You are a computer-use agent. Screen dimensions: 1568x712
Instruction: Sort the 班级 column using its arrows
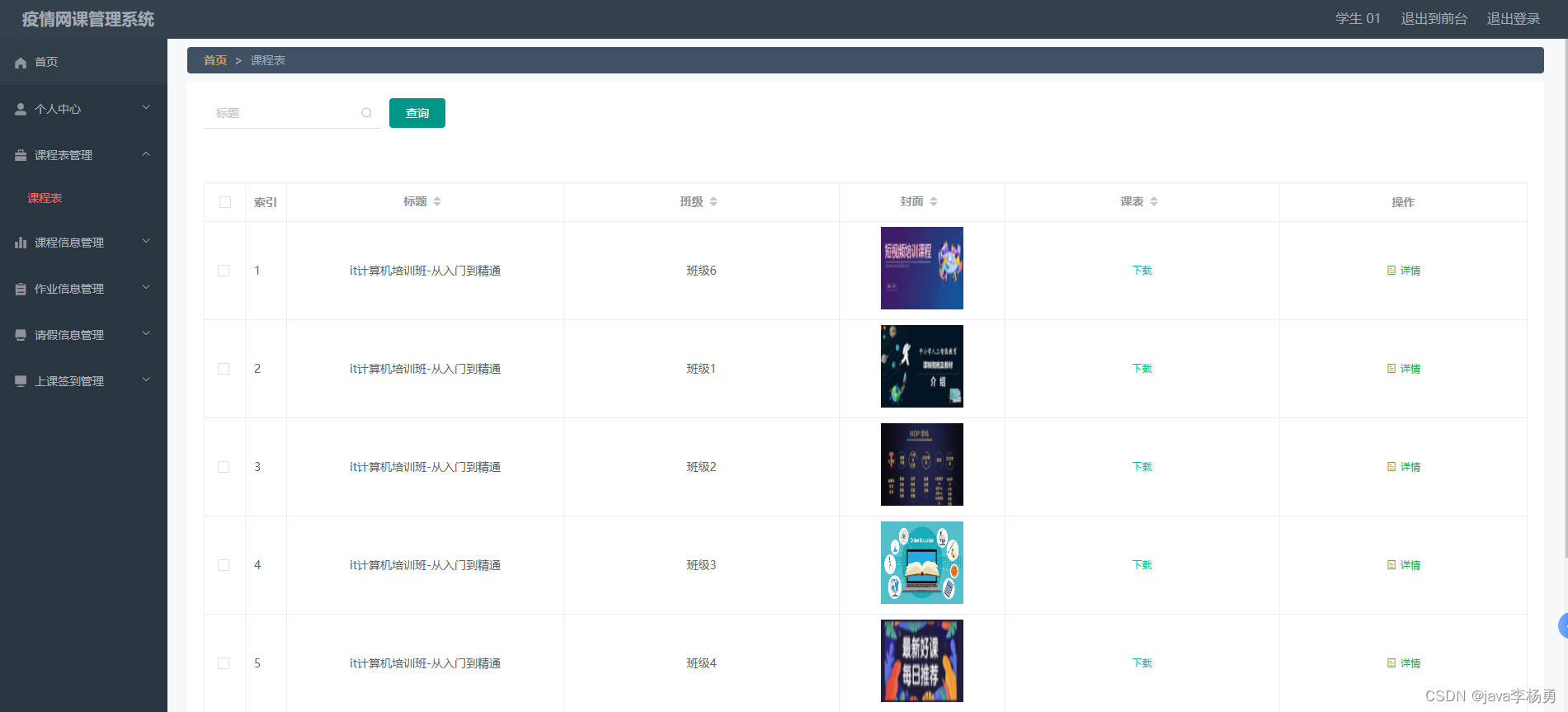(713, 201)
